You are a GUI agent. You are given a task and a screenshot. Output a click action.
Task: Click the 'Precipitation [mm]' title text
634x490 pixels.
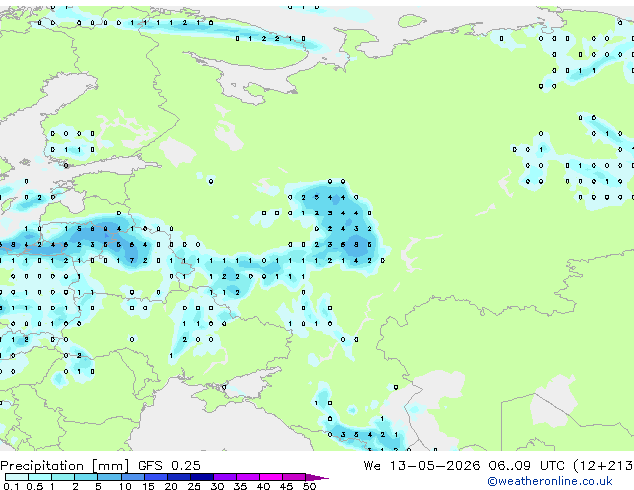[x=65, y=466]
